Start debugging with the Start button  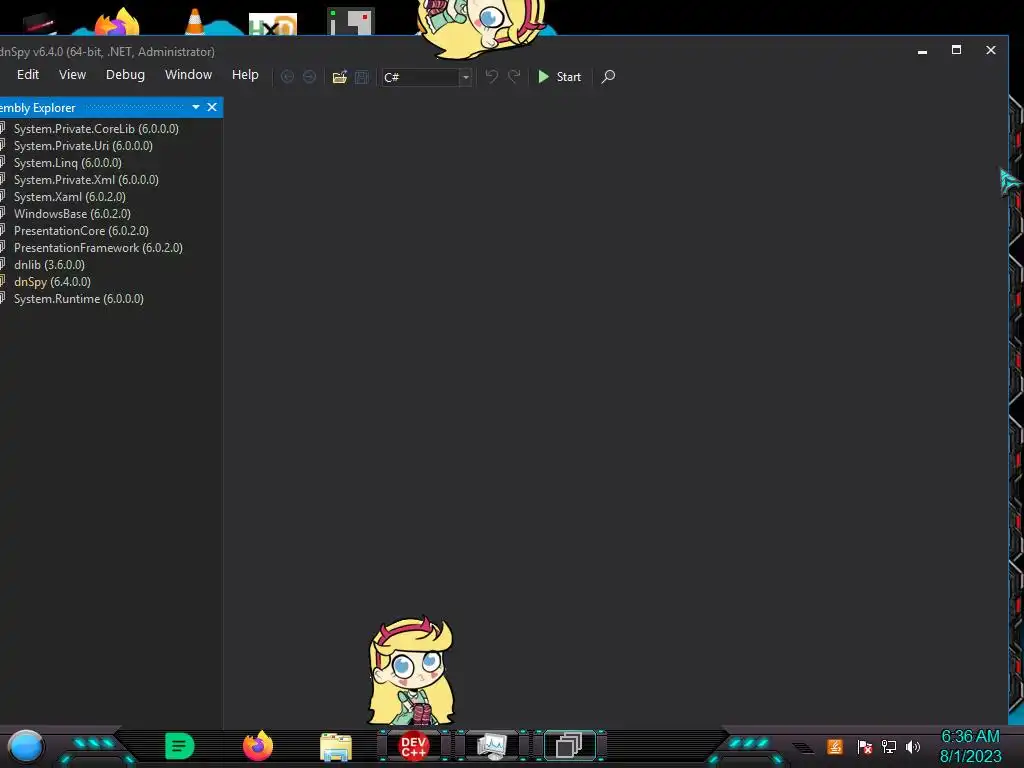click(559, 77)
